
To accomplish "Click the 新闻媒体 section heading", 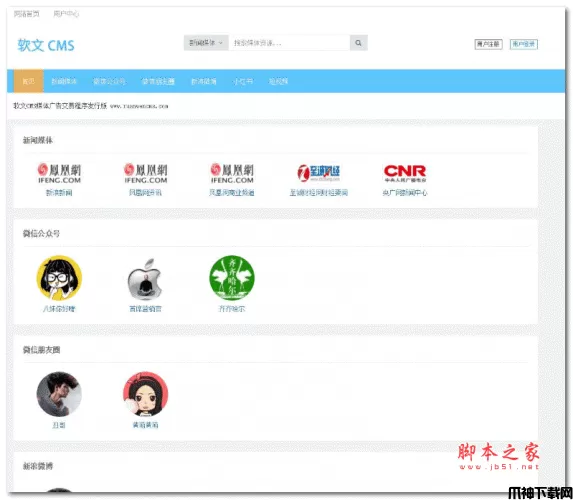I will (38, 140).
